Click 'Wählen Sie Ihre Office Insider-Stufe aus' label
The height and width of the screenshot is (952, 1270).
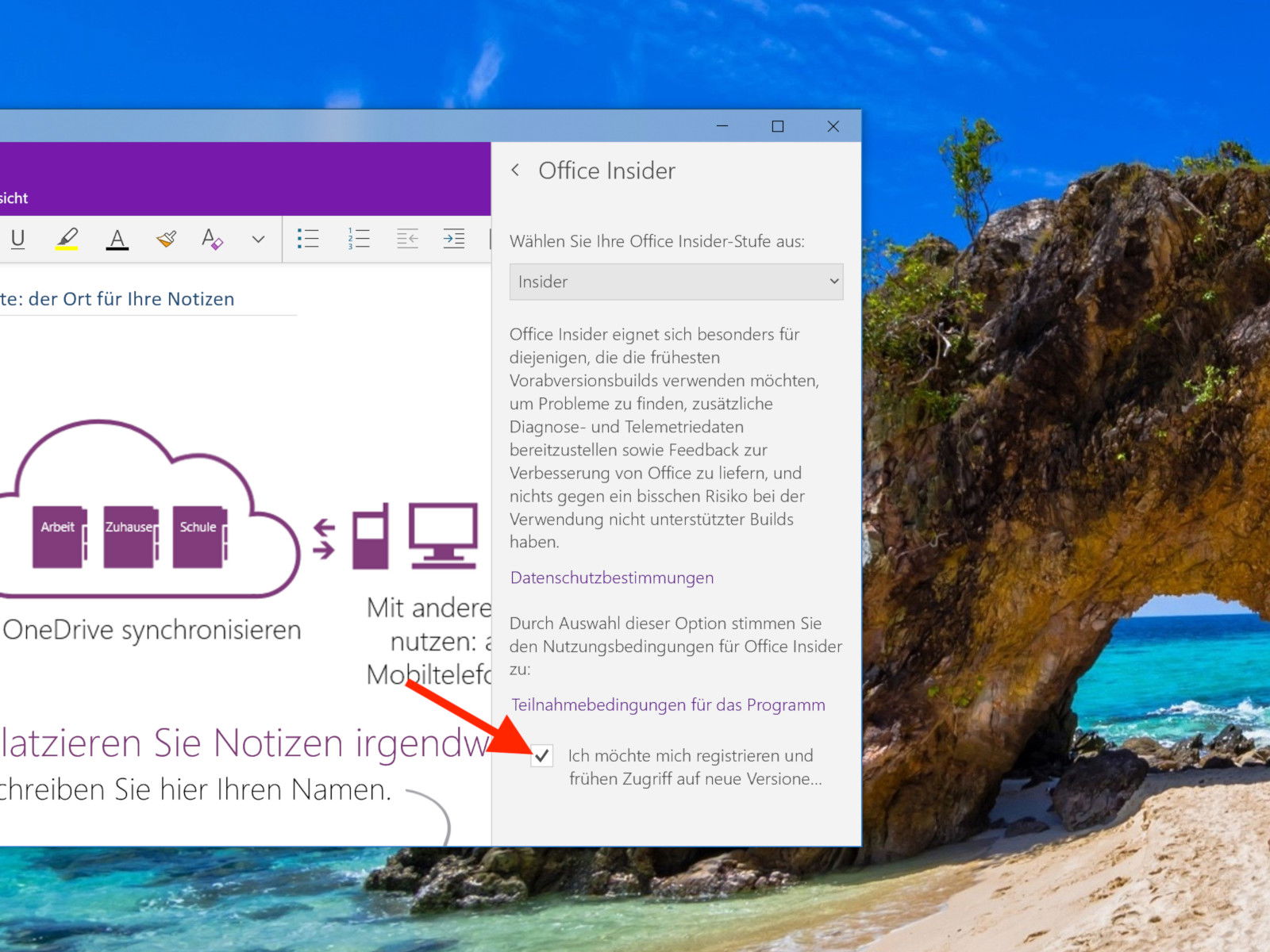point(657,241)
